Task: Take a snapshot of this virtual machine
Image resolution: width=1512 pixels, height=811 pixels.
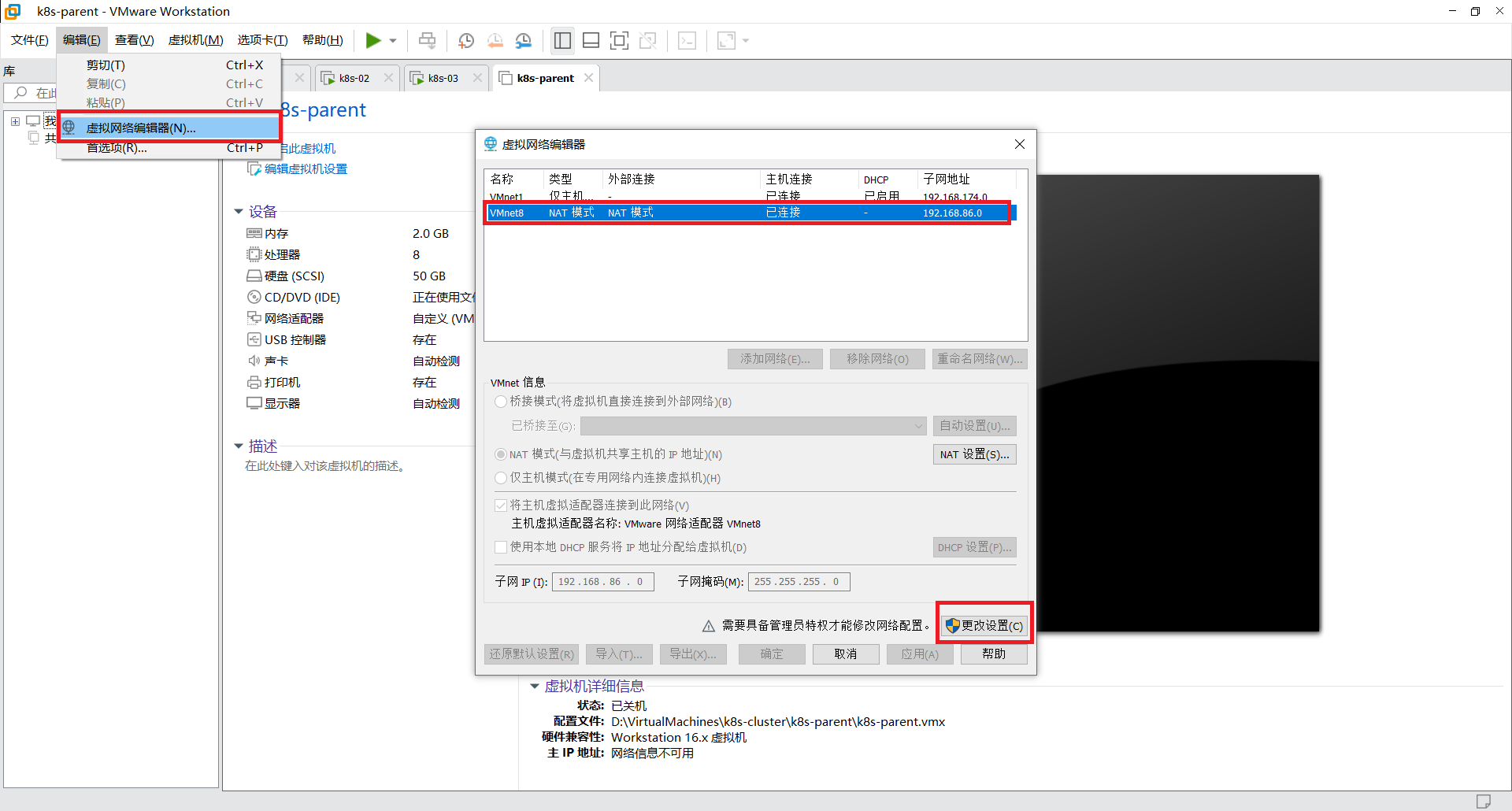Action: 465,40
